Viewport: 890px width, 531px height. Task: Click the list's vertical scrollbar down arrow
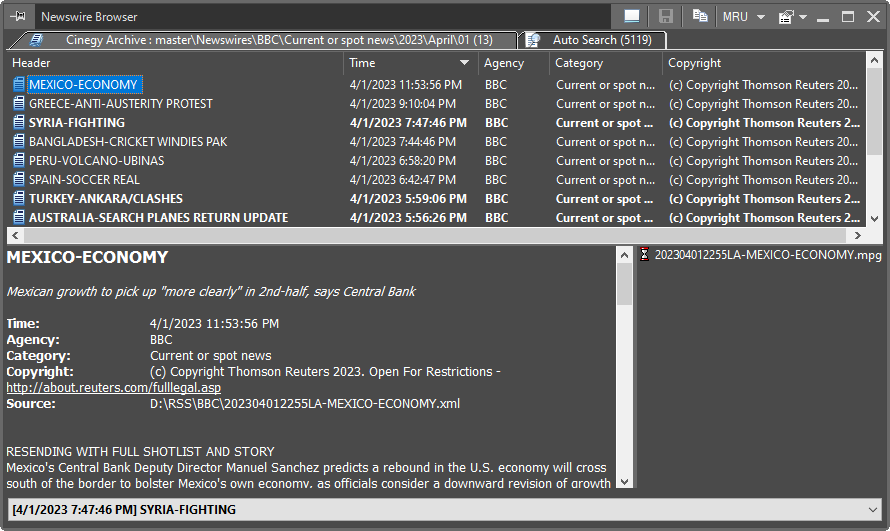pyautogui.click(x=874, y=218)
